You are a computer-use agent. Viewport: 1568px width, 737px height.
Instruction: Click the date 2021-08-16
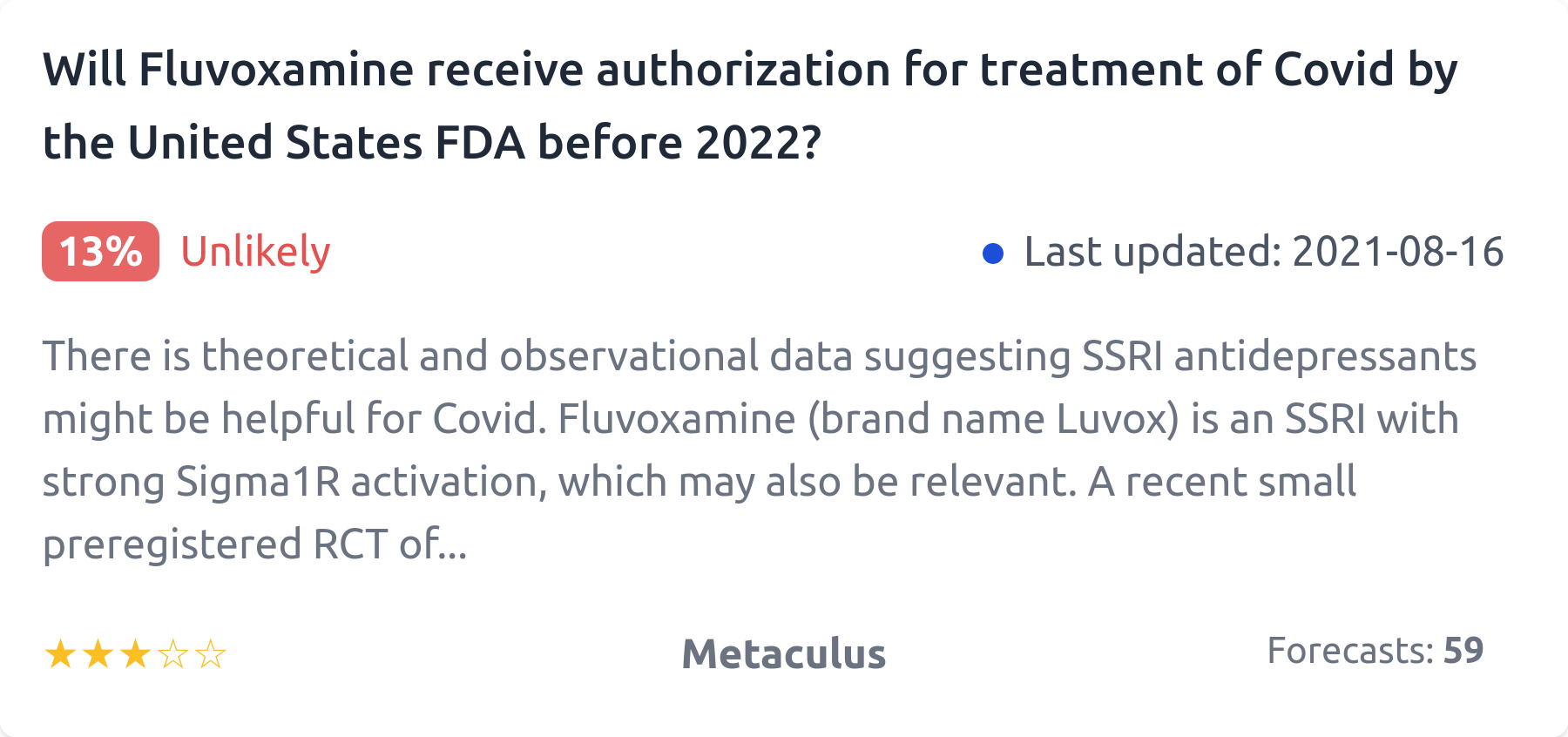tap(1397, 252)
